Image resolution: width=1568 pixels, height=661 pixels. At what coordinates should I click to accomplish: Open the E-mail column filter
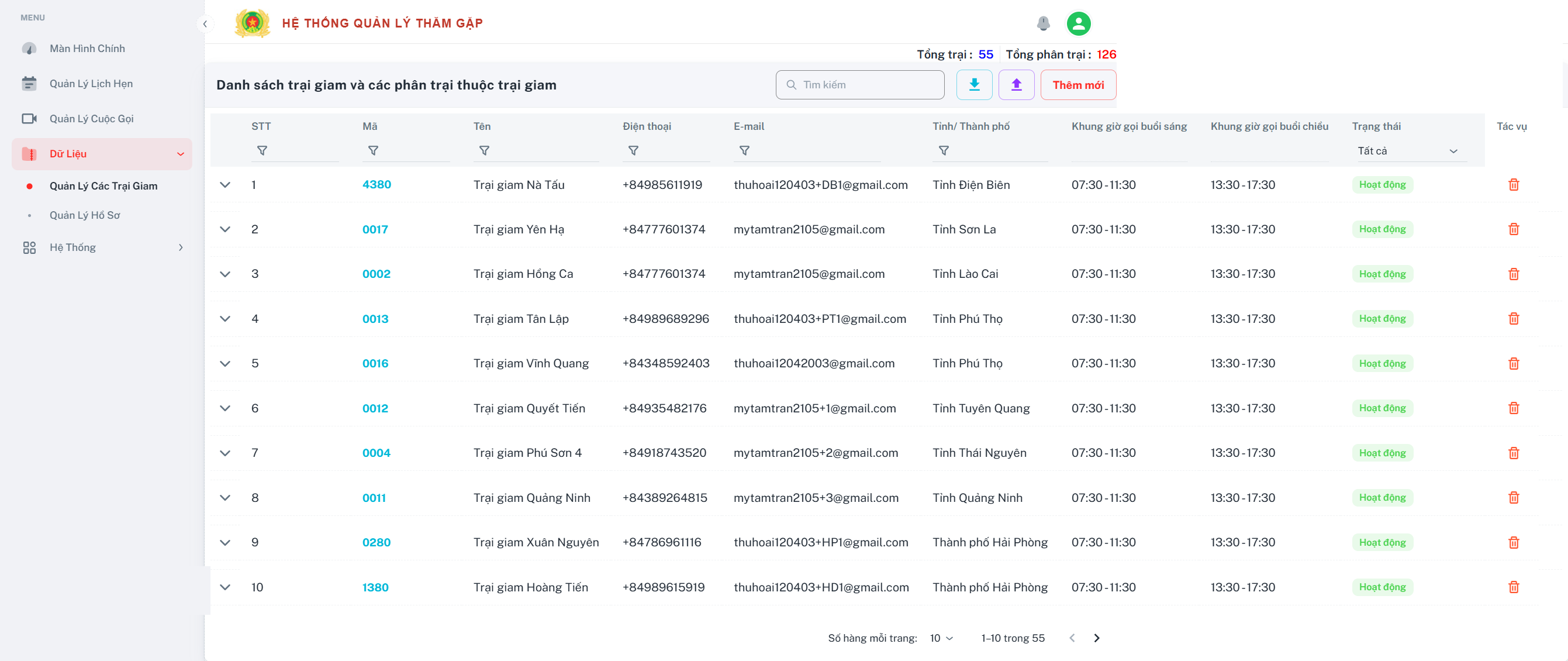[744, 150]
